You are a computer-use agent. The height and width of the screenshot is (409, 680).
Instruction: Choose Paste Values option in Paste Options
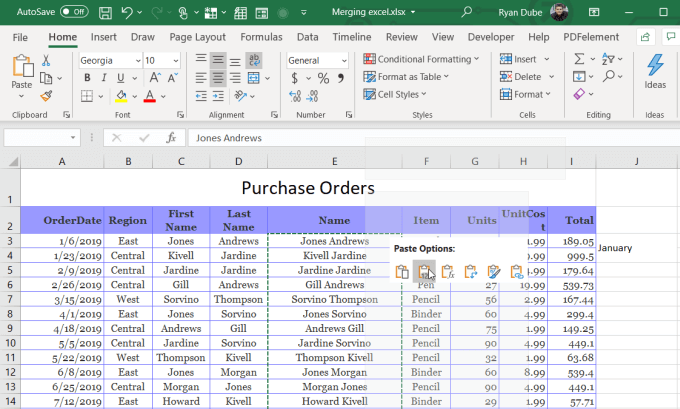pyautogui.click(x=425, y=271)
